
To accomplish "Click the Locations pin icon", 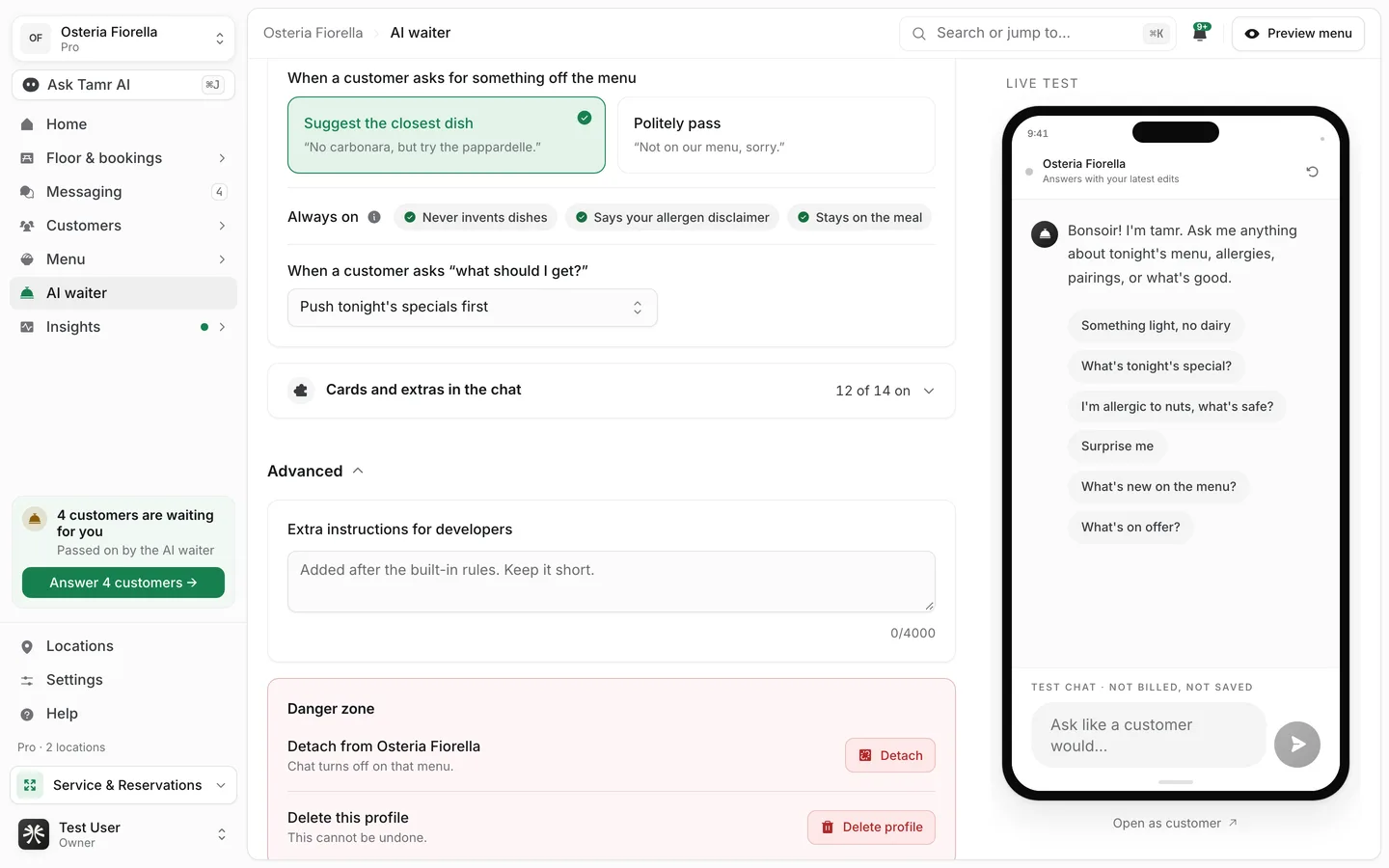I will [x=27, y=646].
